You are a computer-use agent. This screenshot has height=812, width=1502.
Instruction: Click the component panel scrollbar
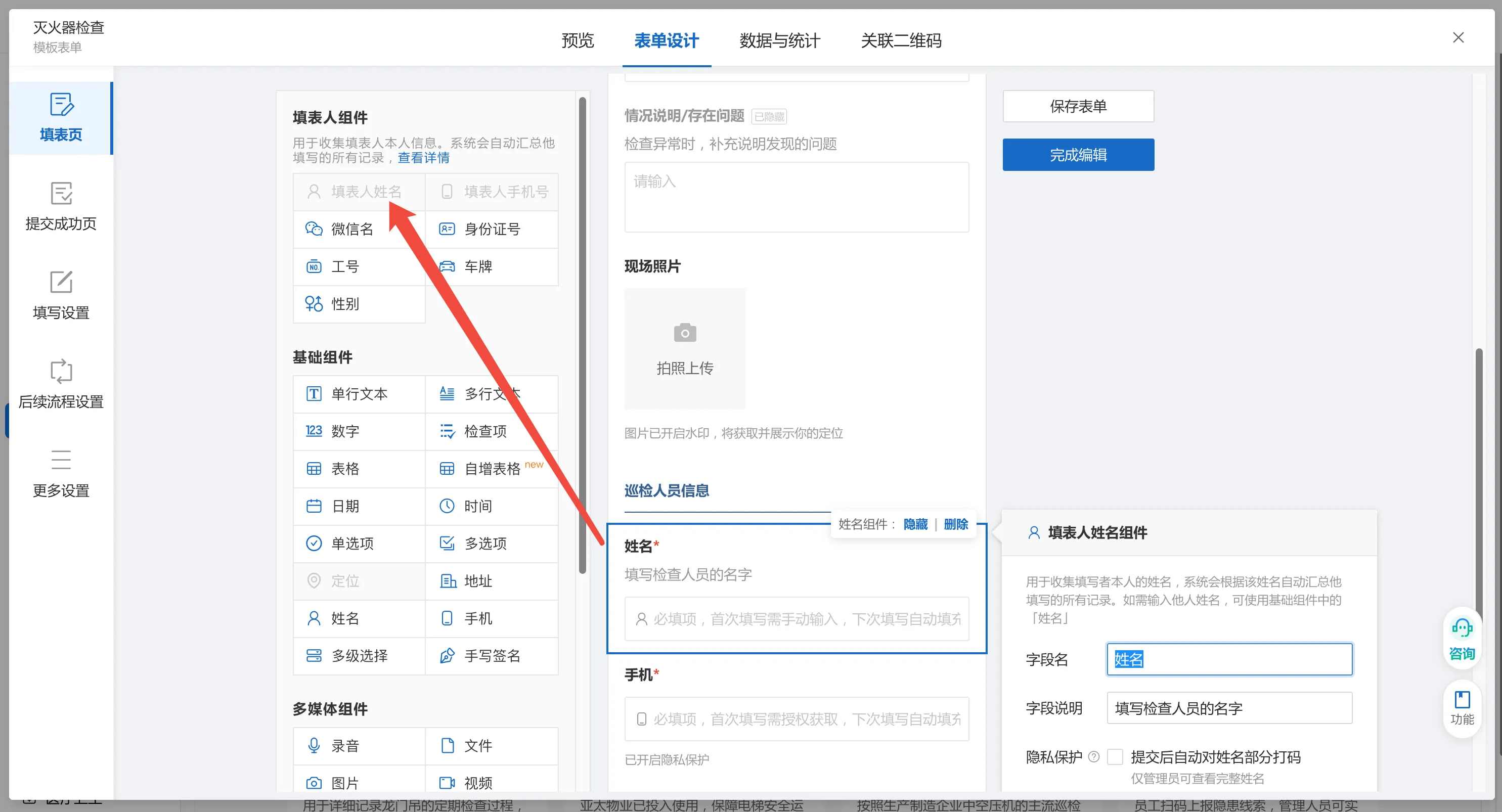point(582,335)
